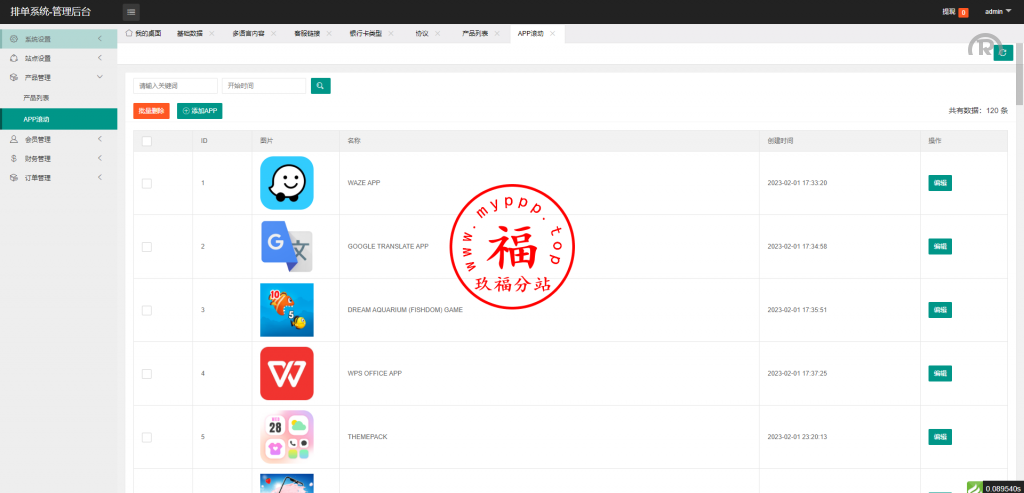Click the WAZE app icon thumbnail
The image size is (1024, 493).
[287, 183]
